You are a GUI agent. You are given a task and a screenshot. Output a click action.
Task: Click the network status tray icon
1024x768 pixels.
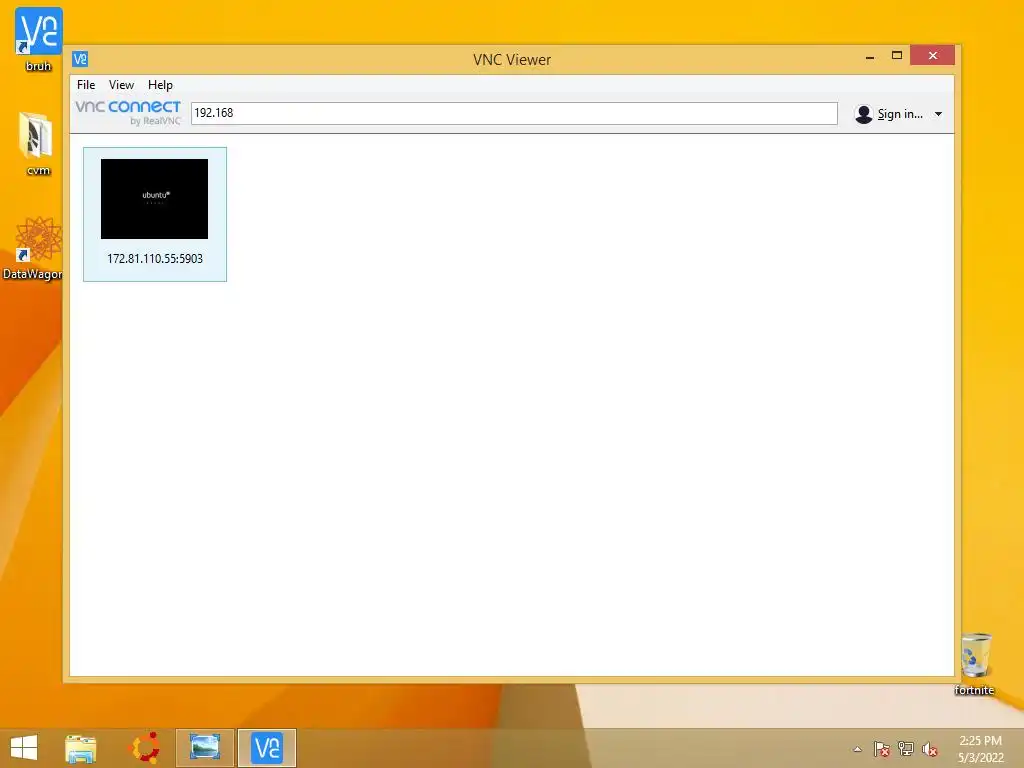coord(906,749)
